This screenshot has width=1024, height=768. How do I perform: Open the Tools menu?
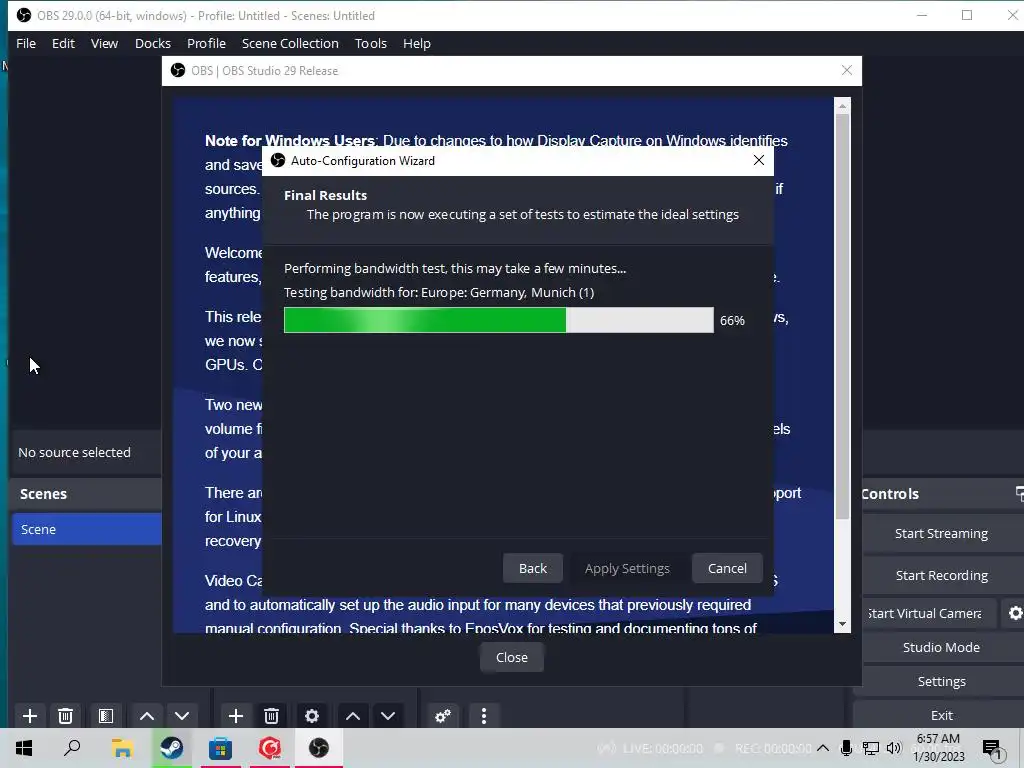click(371, 43)
